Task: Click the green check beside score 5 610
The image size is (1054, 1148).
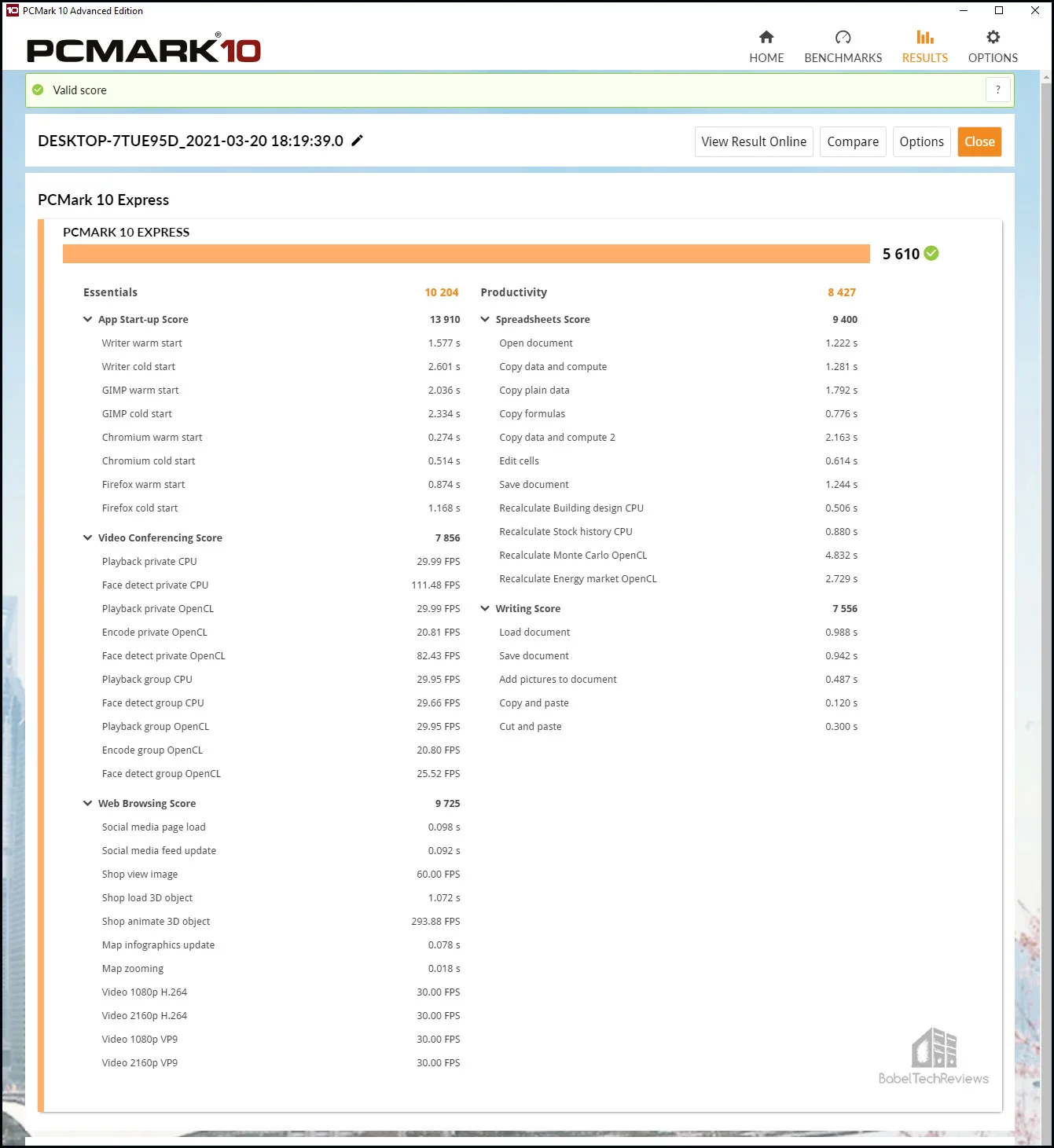Action: point(931,253)
